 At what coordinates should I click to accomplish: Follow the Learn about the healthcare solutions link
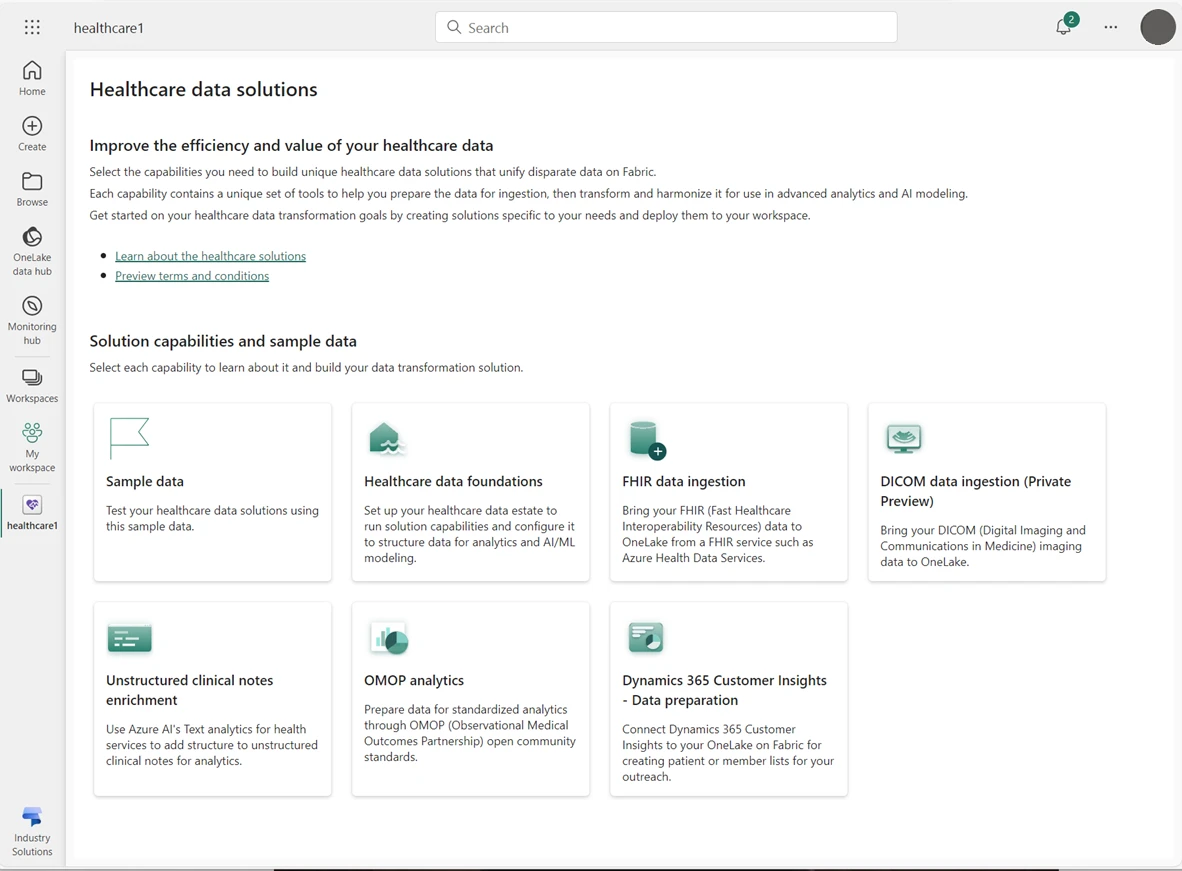[x=210, y=256]
